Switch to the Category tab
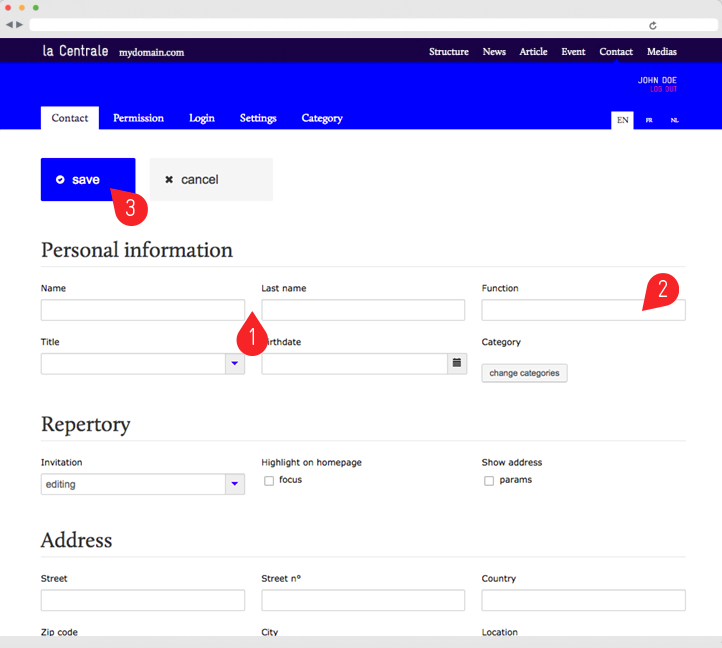 pyautogui.click(x=322, y=118)
